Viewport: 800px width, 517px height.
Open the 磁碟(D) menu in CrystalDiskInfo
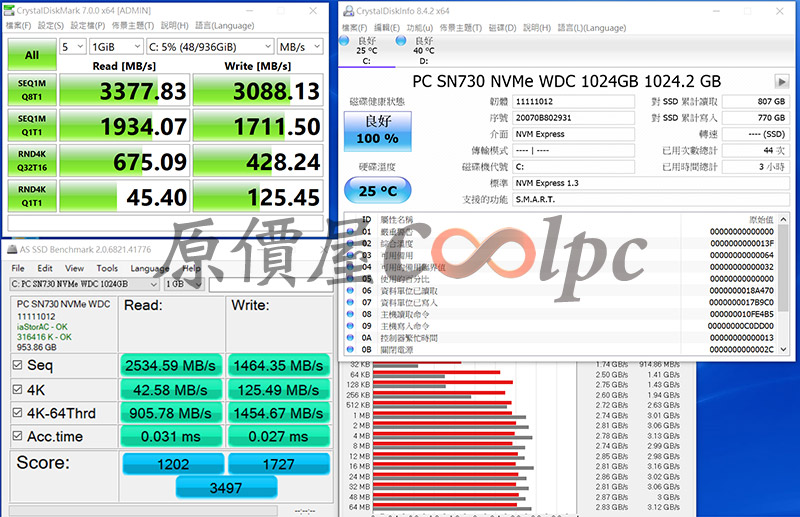(x=503, y=28)
